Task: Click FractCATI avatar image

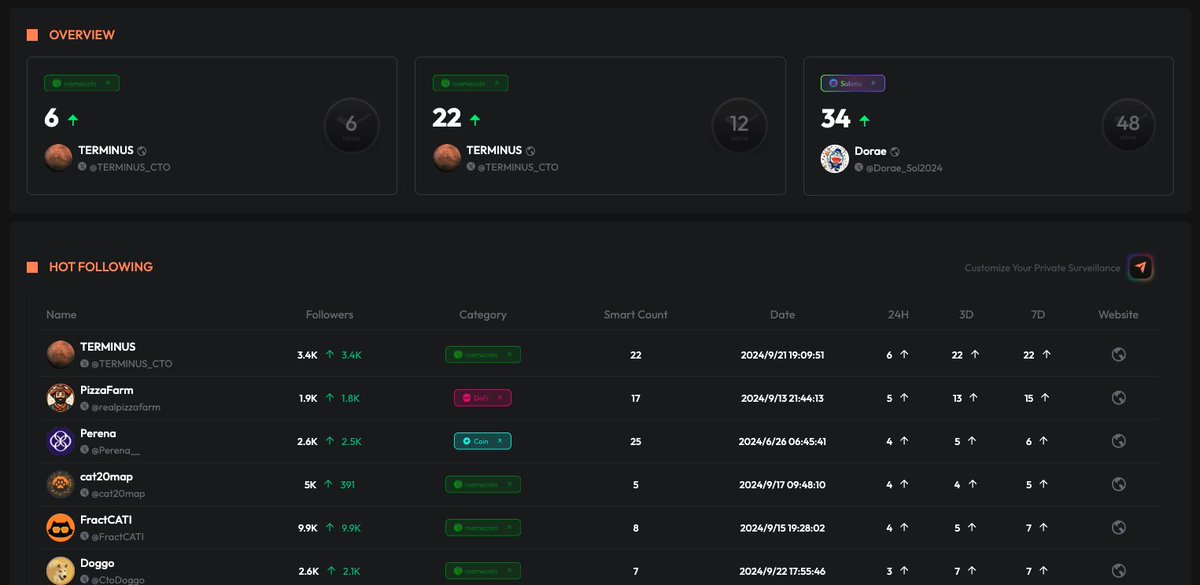Action: click(61, 527)
